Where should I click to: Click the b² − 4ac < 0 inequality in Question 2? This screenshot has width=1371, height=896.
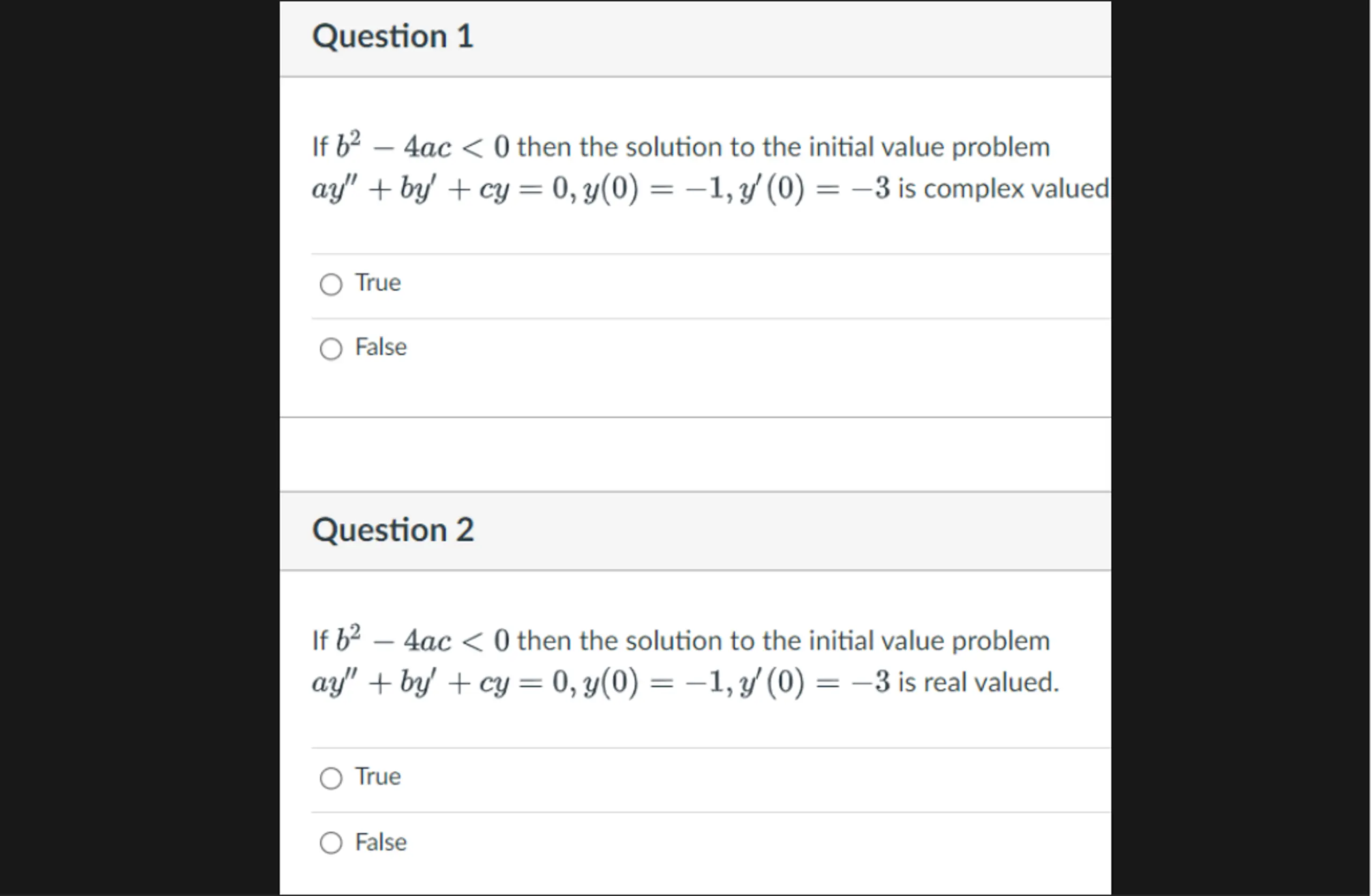[x=423, y=639]
